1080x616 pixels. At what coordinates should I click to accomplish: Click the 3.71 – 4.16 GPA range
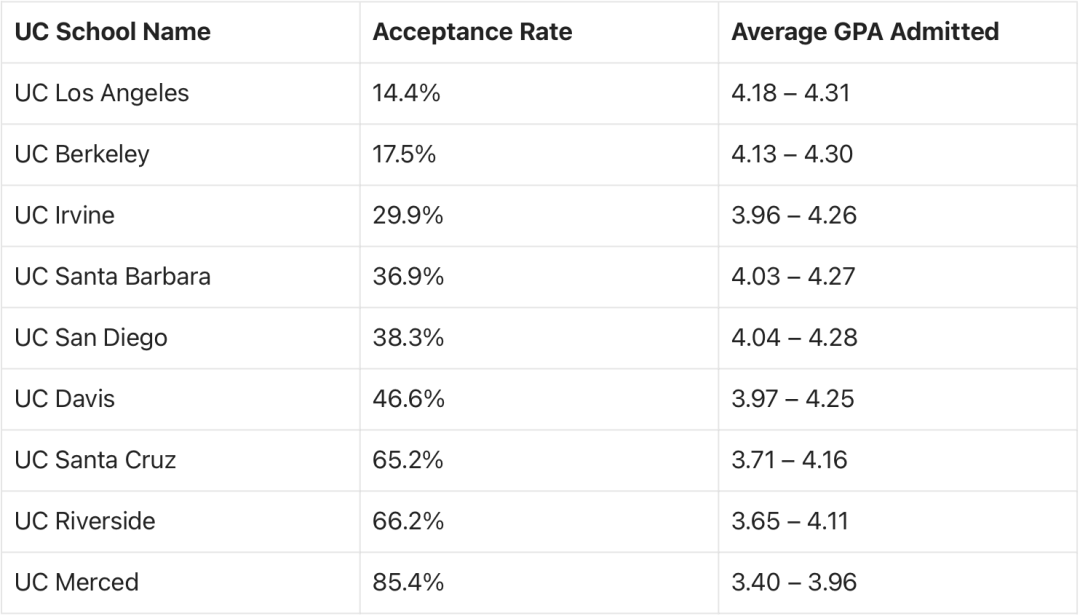click(790, 460)
